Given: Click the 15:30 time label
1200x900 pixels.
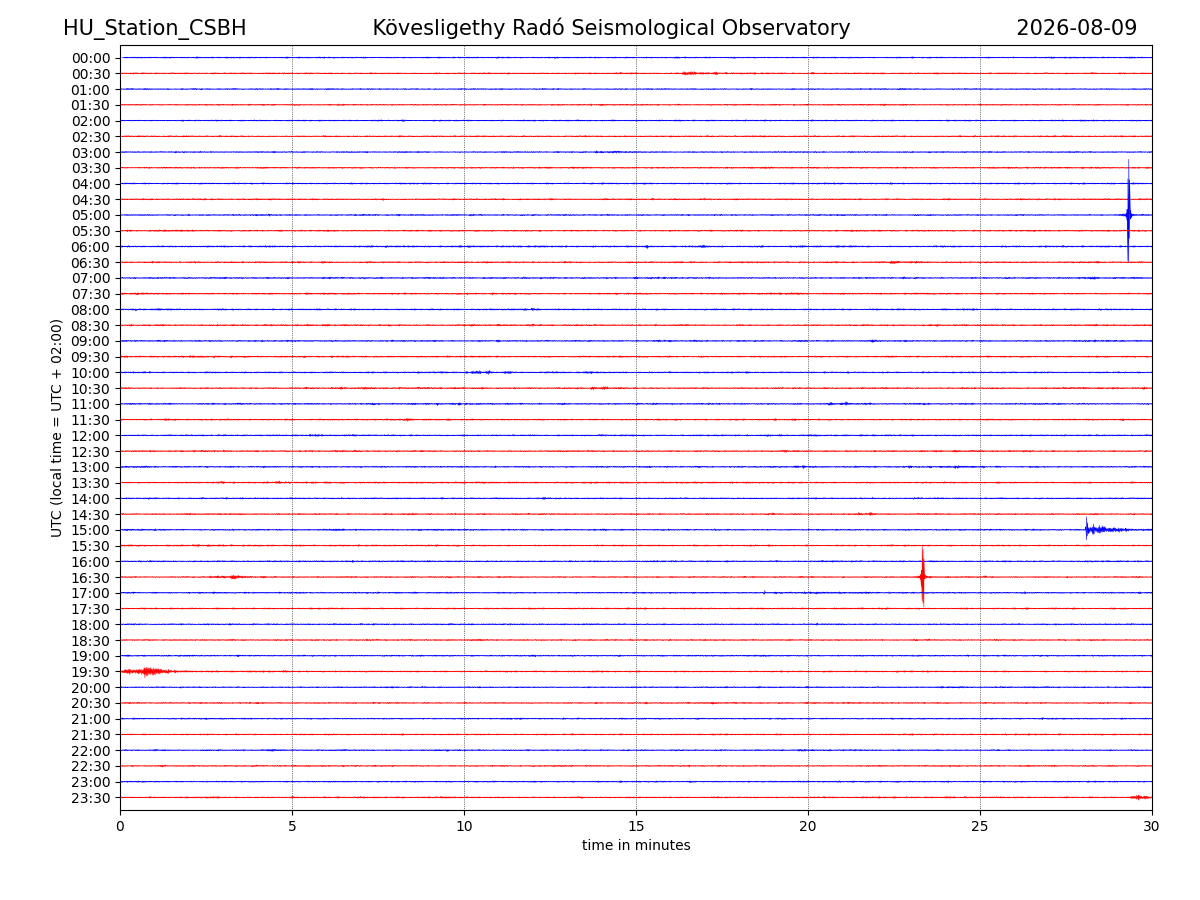Looking at the screenshot, I should coord(91,546).
